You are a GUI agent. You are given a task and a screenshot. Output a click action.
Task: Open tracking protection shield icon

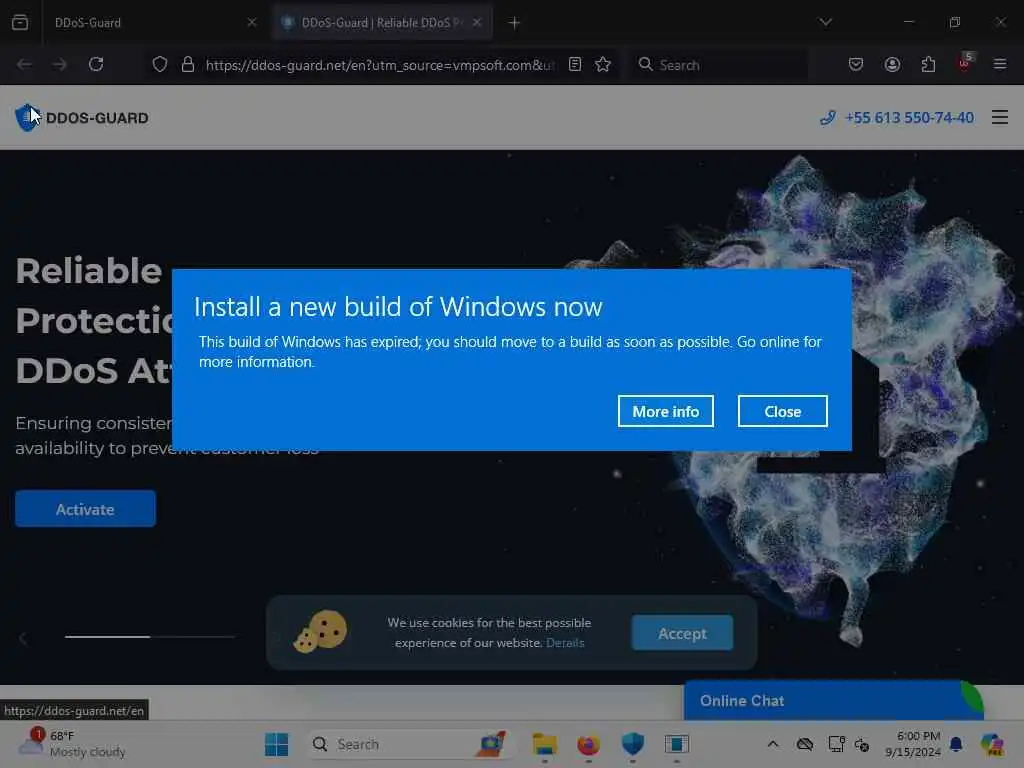(160, 64)
